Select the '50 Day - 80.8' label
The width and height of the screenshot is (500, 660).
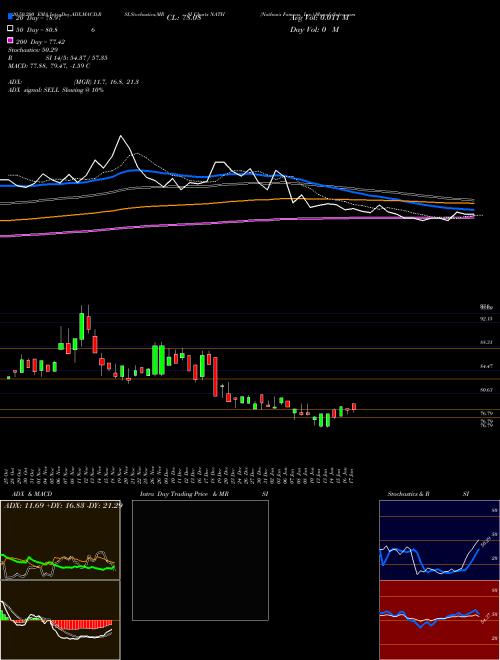coord(37,30)
